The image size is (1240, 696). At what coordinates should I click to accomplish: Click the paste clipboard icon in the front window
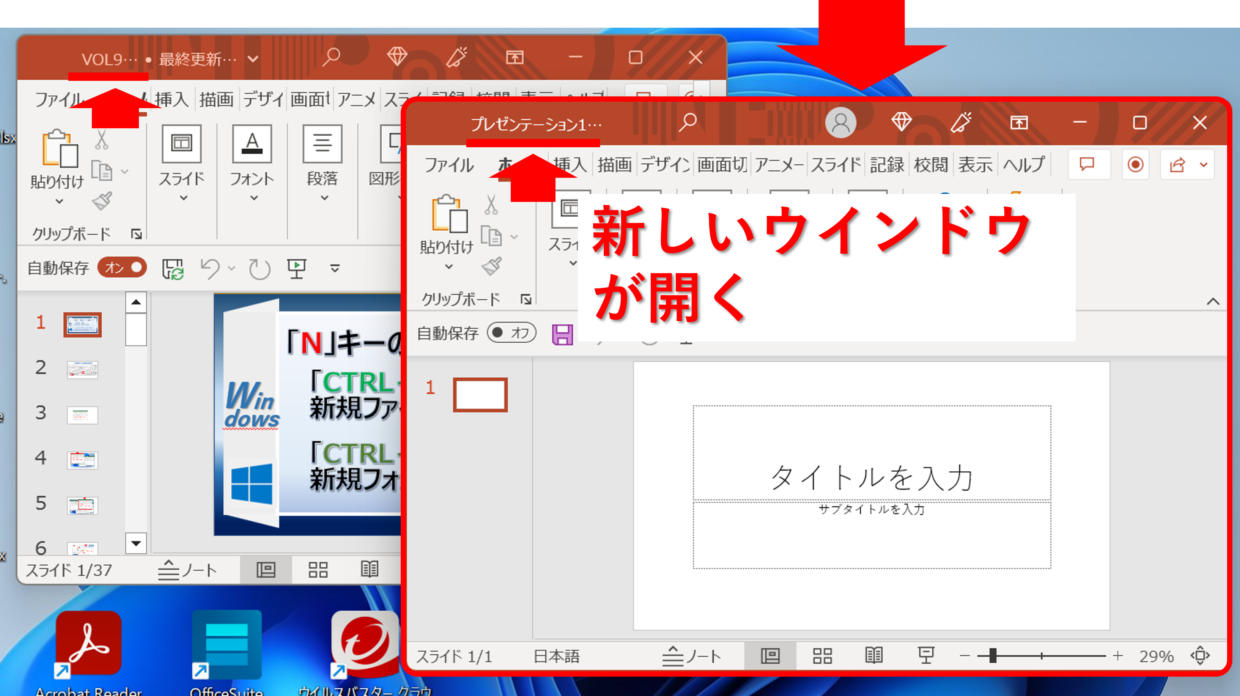coord(448,215)
